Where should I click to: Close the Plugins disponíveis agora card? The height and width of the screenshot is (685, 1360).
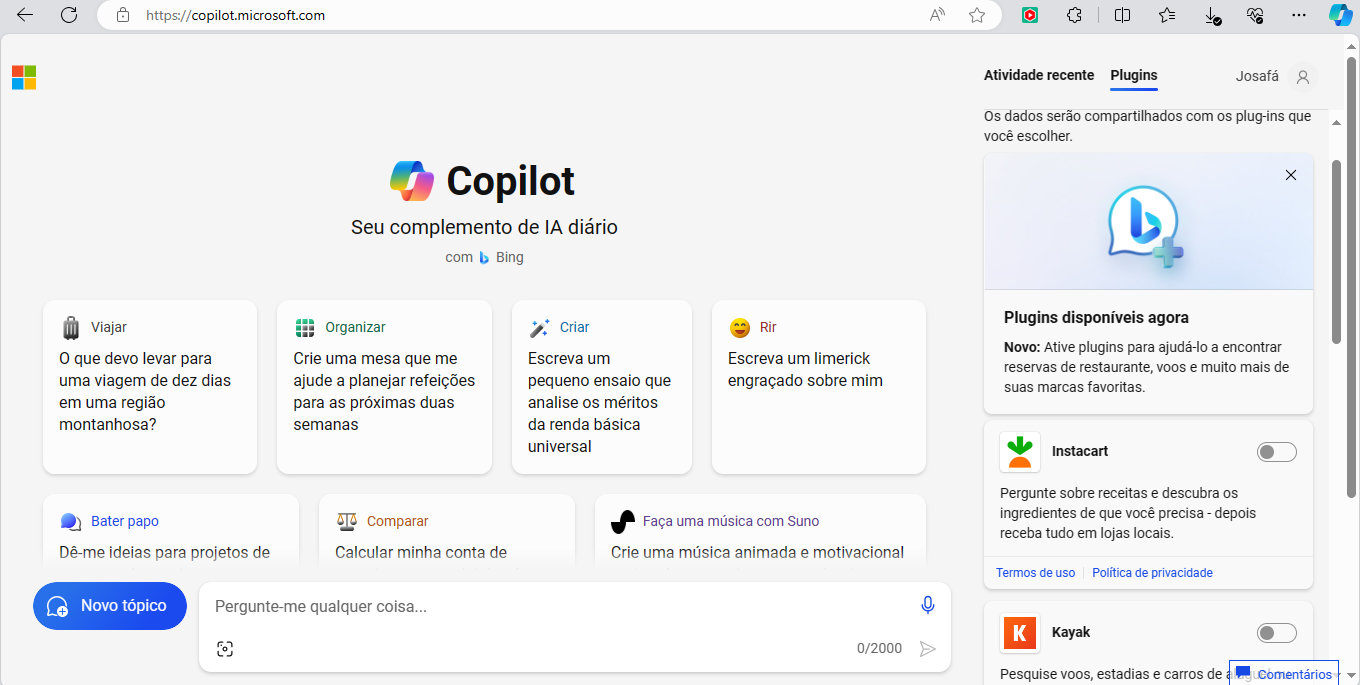1291,175
